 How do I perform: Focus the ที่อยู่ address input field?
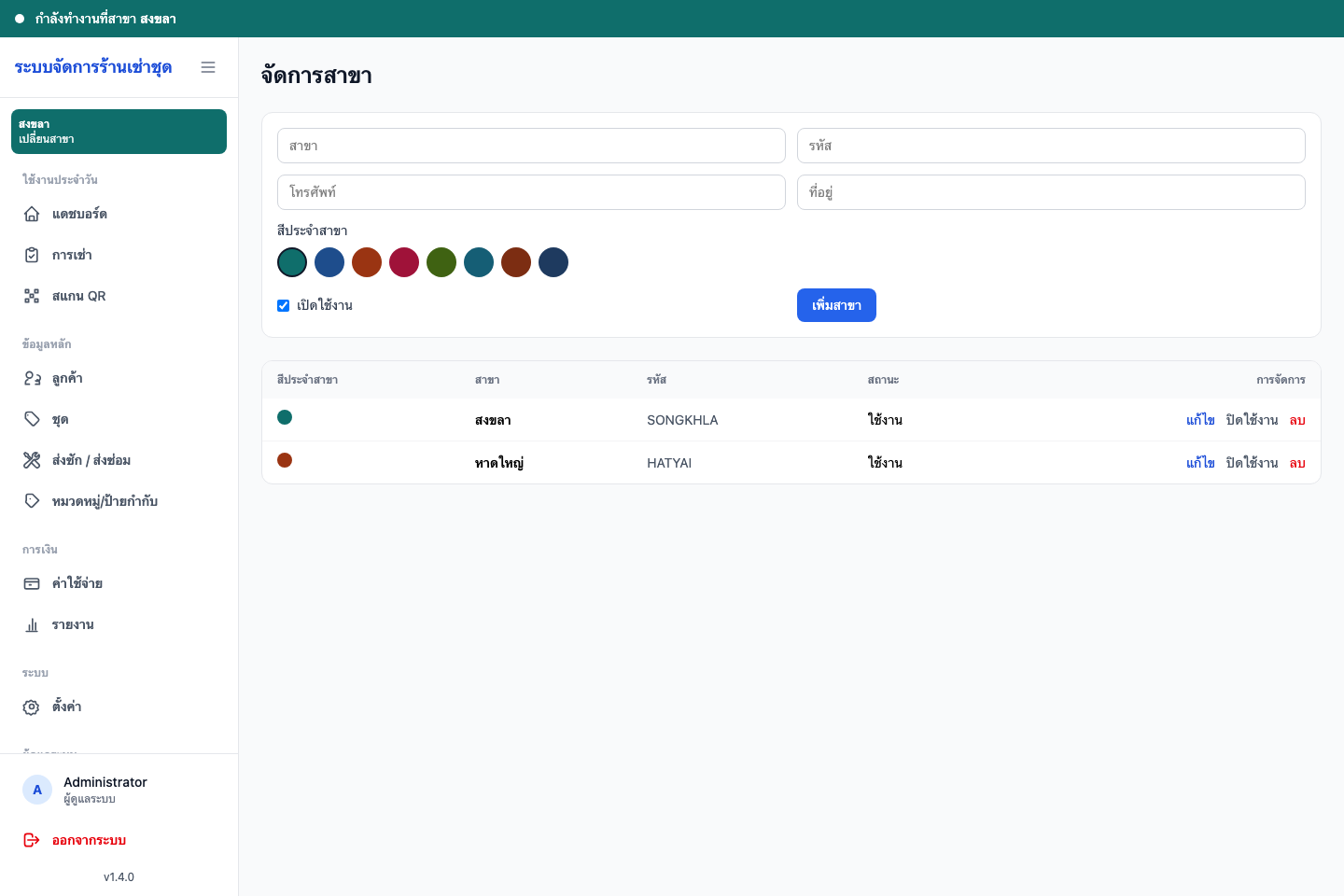click(1051, 192)
